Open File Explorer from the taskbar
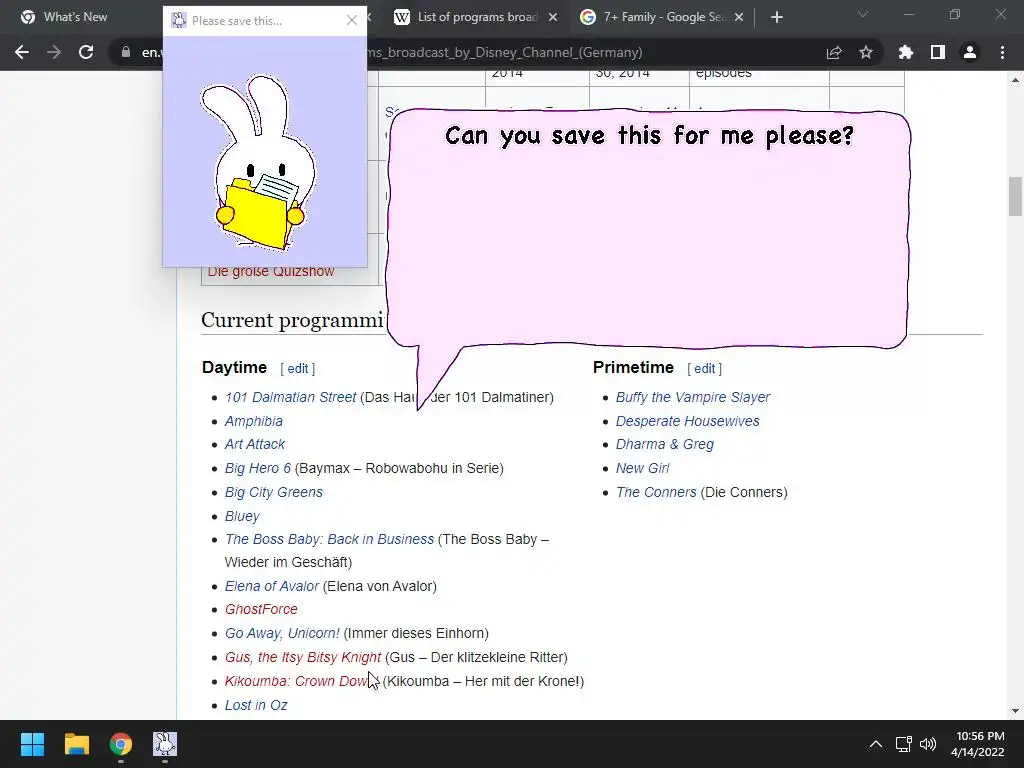The width and height of the screenshot is (1024, 768). (x=76, y=744)
